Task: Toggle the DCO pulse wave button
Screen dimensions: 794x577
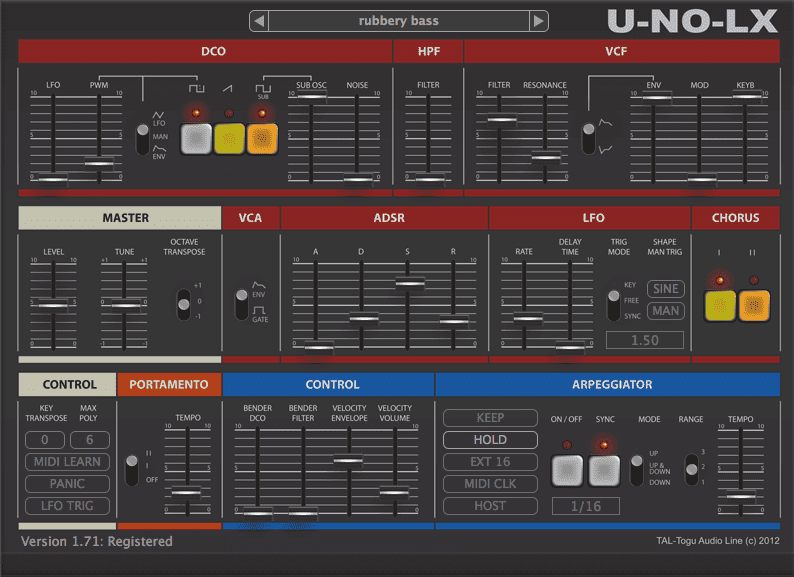Action: (196, 139)
